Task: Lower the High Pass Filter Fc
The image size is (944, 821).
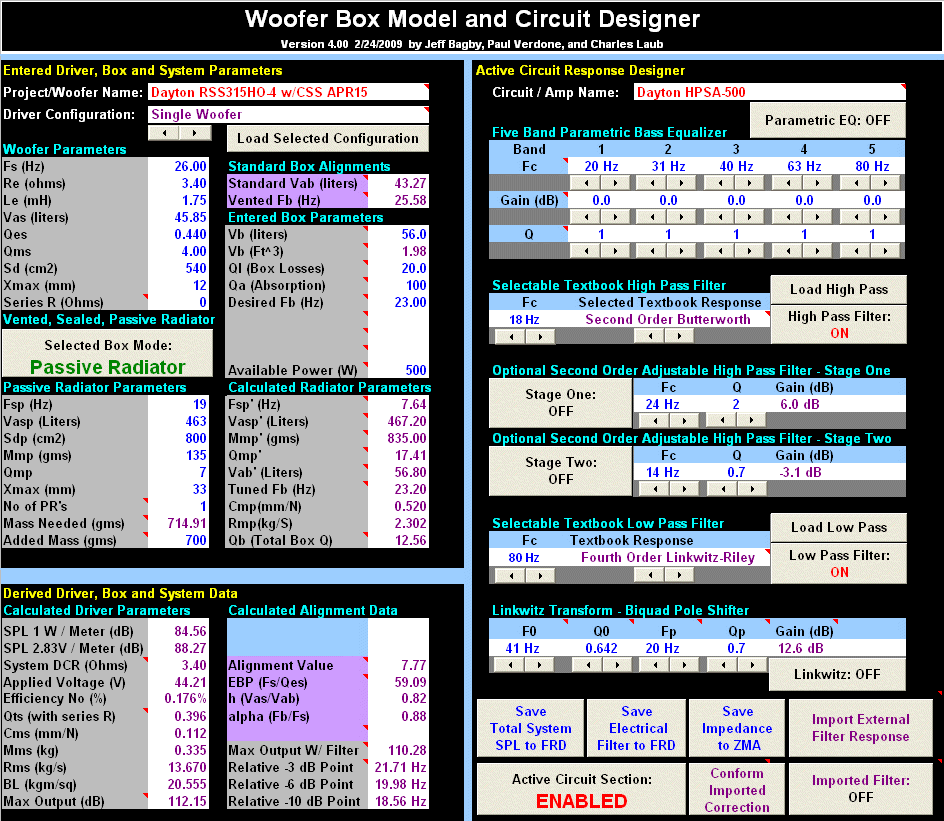Action: click(511, 336)
